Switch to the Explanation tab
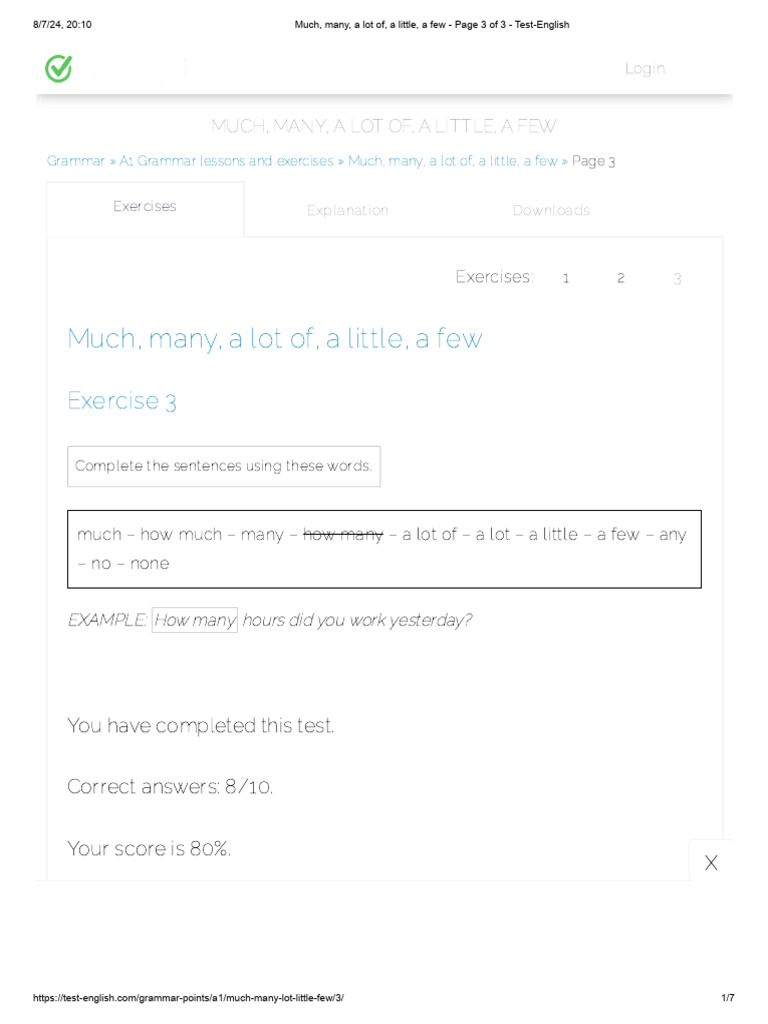Screen dimensions: 768x1024 pyautogui.click(x=347, y=210)
